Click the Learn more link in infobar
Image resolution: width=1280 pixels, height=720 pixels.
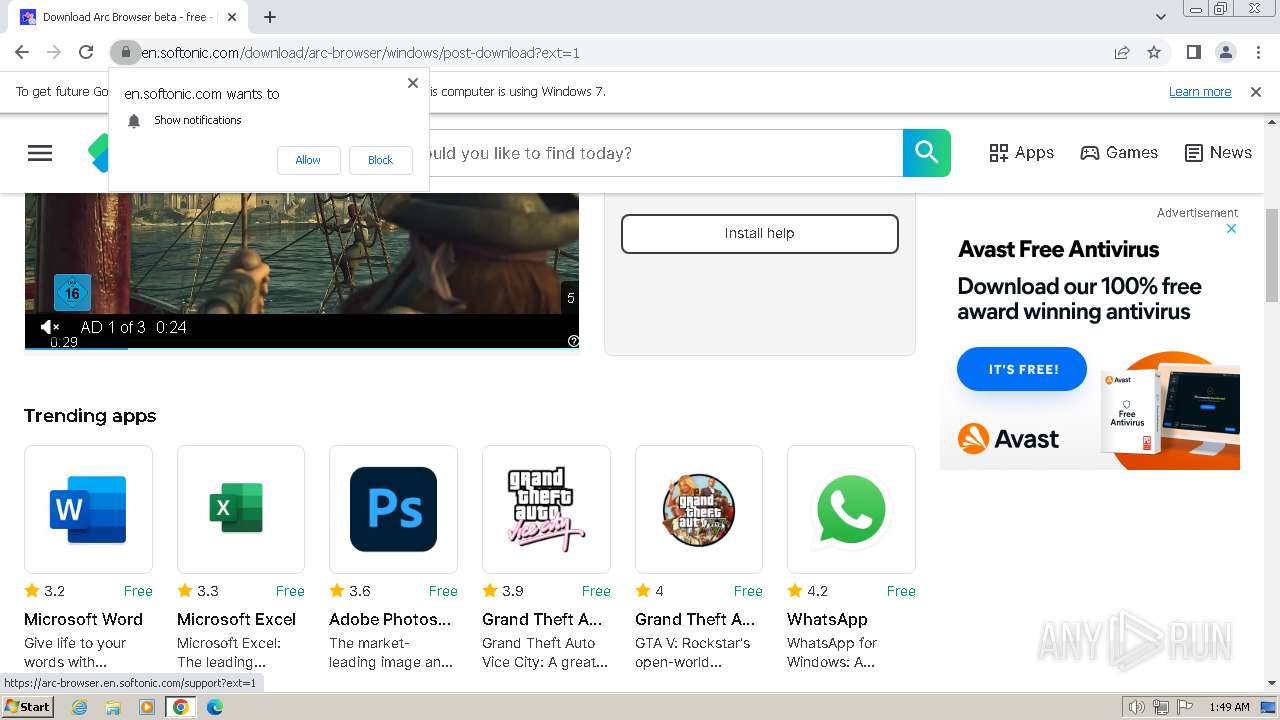(x=1200, y=92)
